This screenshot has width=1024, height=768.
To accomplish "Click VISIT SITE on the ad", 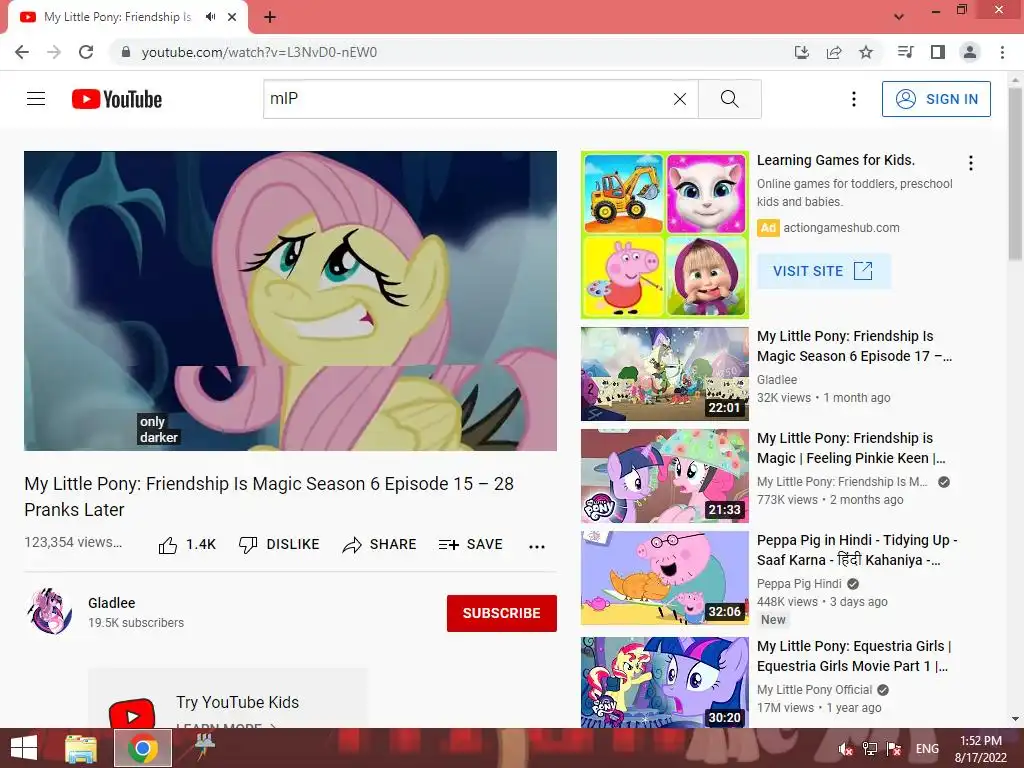I will 823,271.
